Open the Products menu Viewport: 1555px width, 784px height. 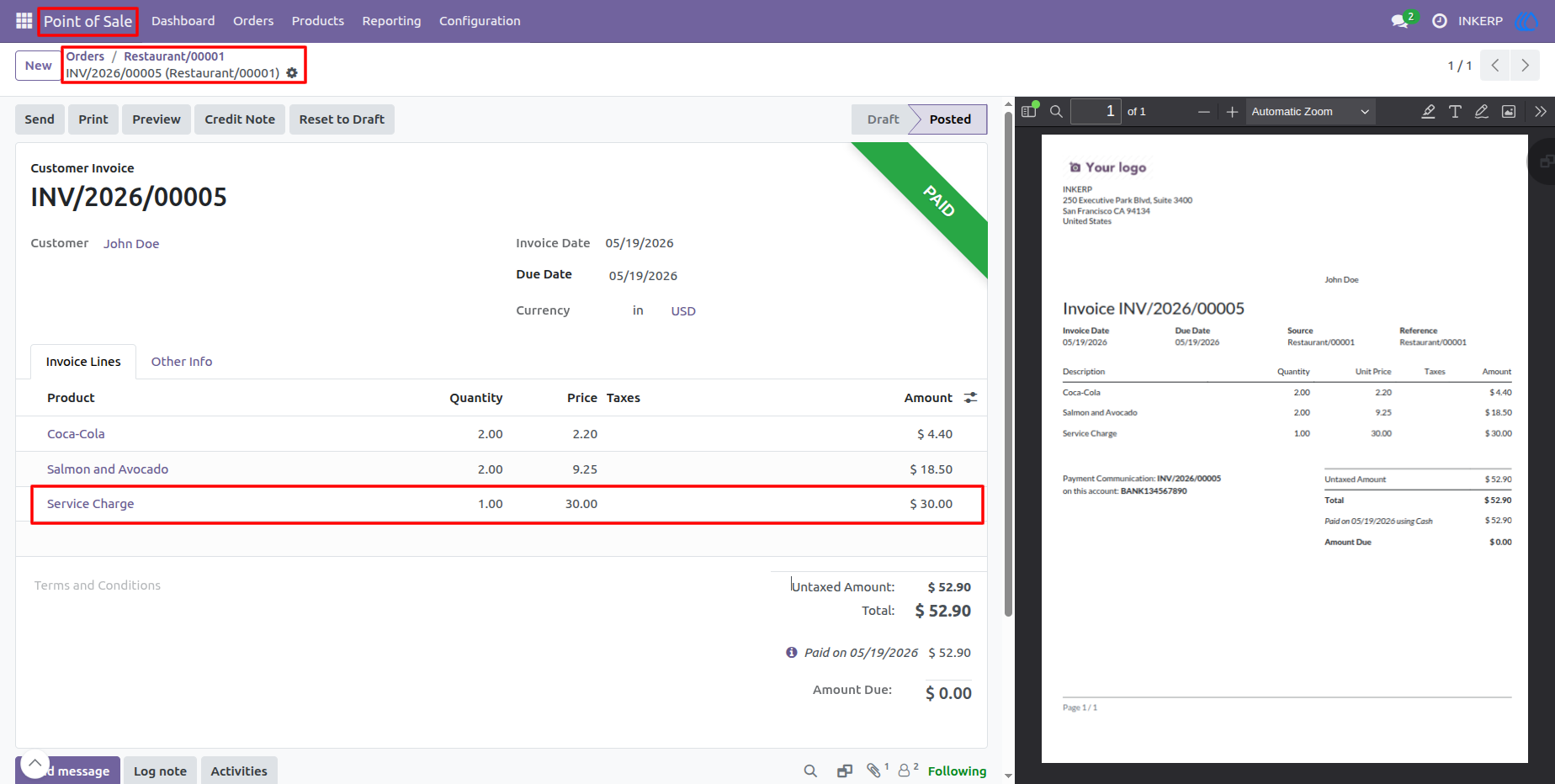coord(318,21)
